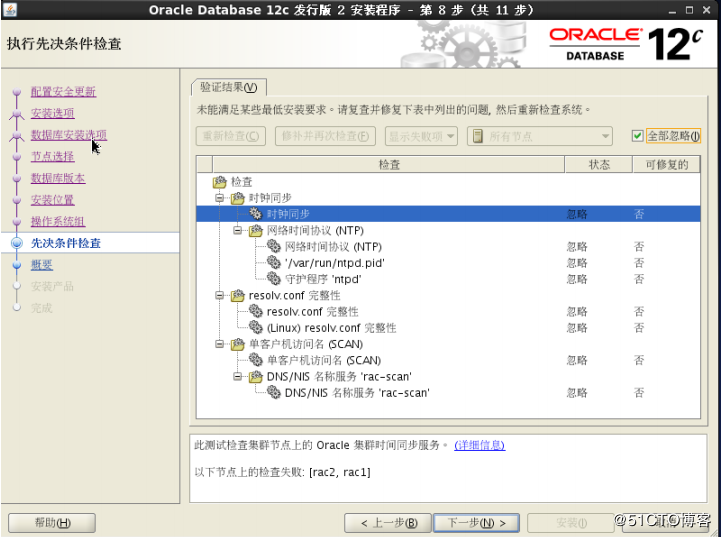The width and height of the screenshot is (721, 537).
Task: Maximize the installer window
Action: tap(689, 10)
